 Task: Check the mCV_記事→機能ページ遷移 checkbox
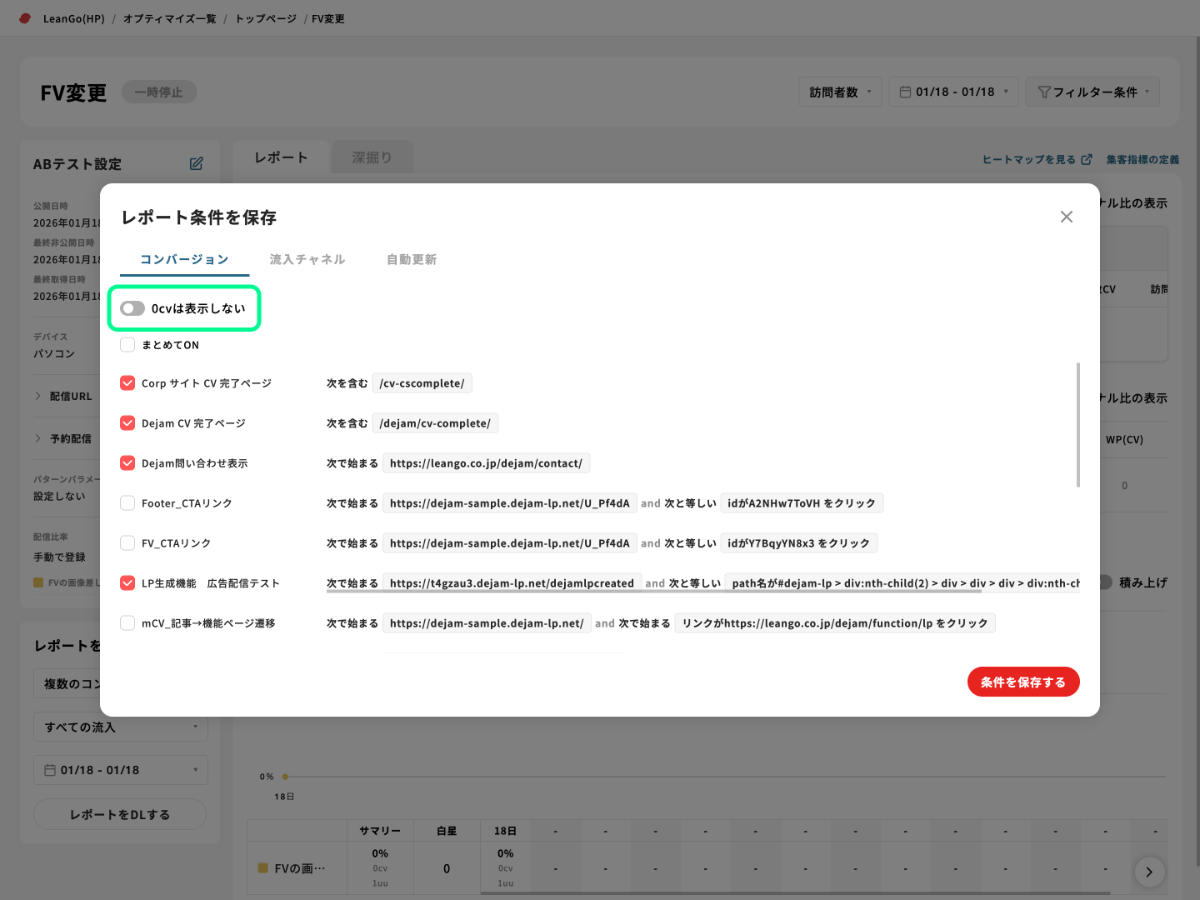pyautogui.click(x=127, y=623)
